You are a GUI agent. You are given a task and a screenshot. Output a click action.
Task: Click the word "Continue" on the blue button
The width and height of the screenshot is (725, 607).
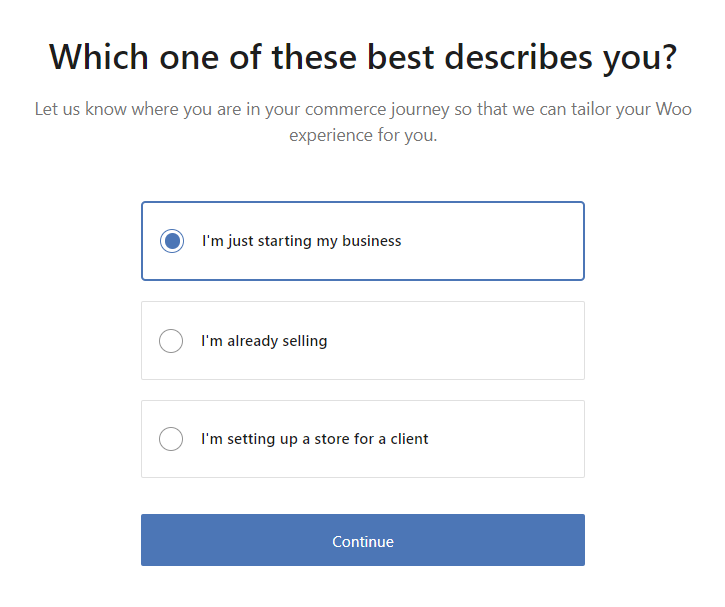(363, 541)
